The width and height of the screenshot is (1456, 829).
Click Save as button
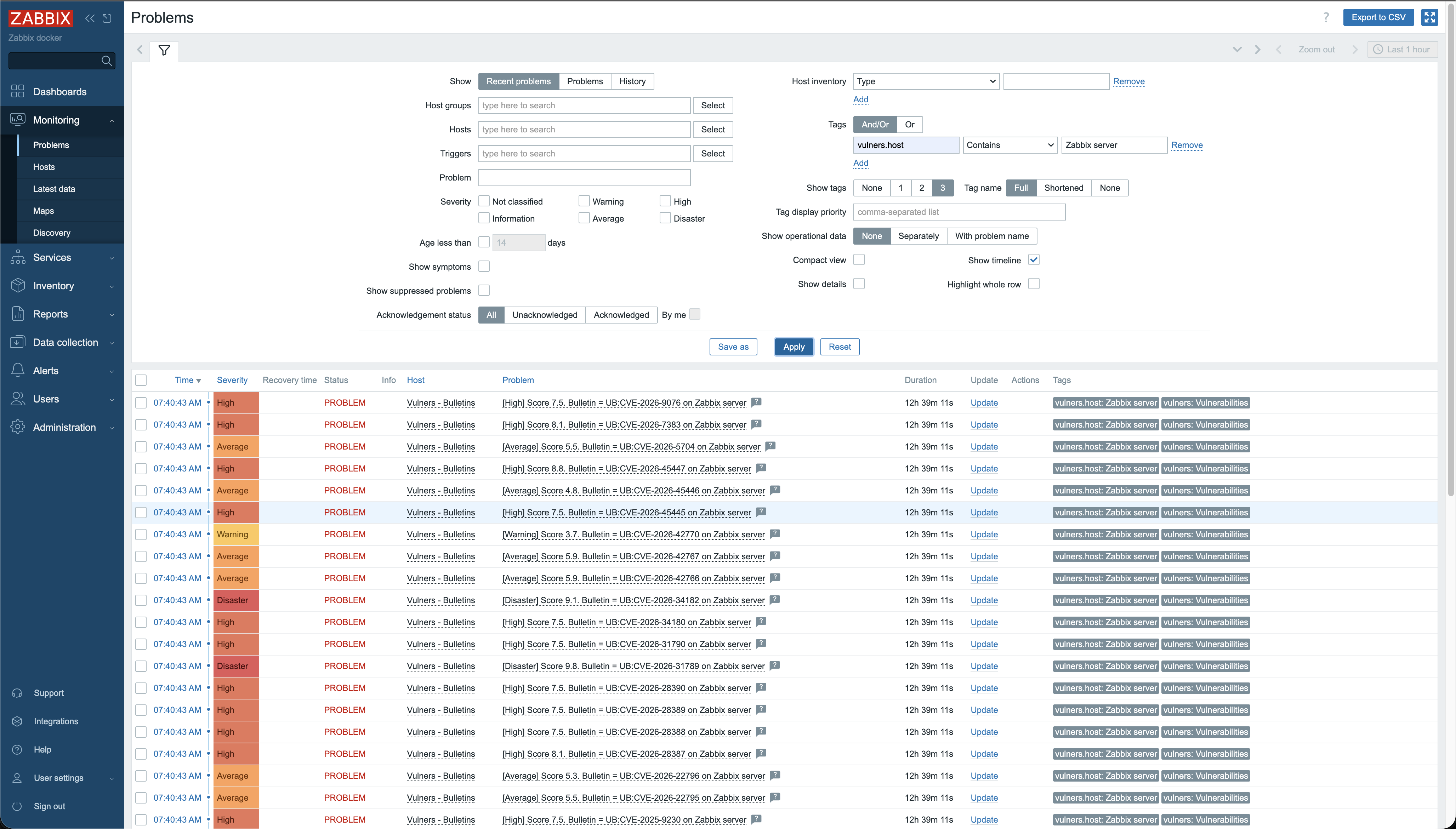pos(733,347)
